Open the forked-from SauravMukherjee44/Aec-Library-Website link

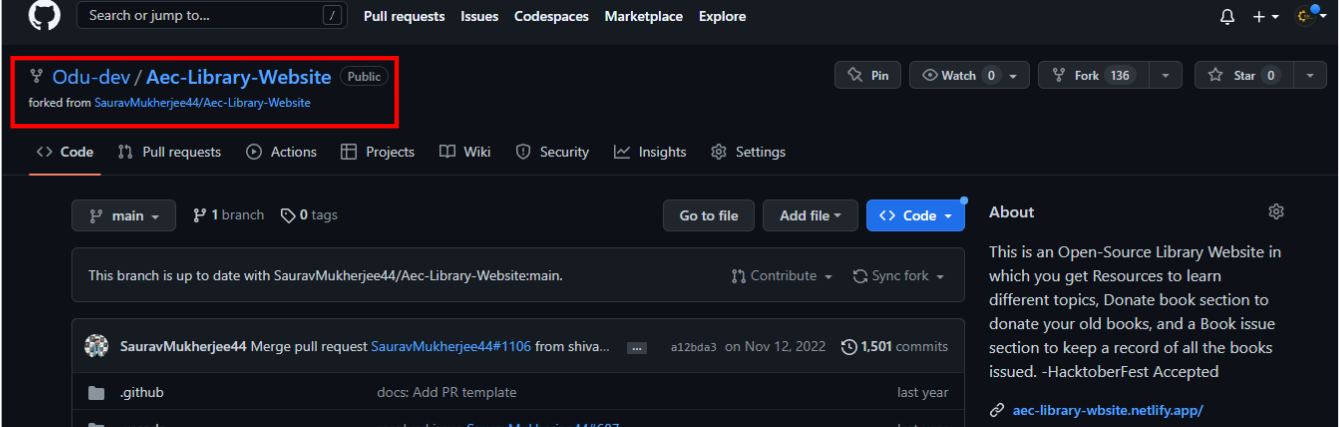tap(202, 103)
